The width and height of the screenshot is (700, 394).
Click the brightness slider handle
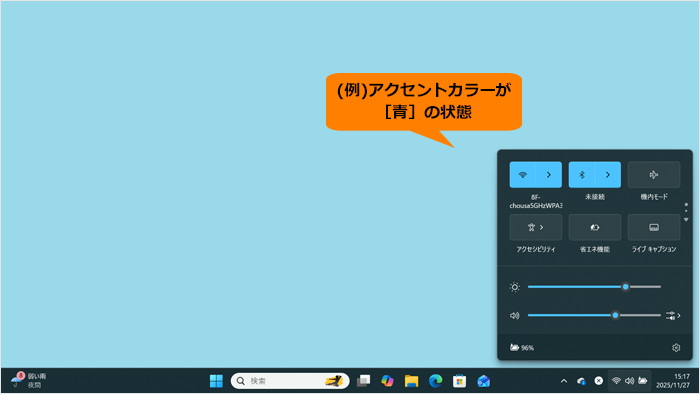[625, 287]
